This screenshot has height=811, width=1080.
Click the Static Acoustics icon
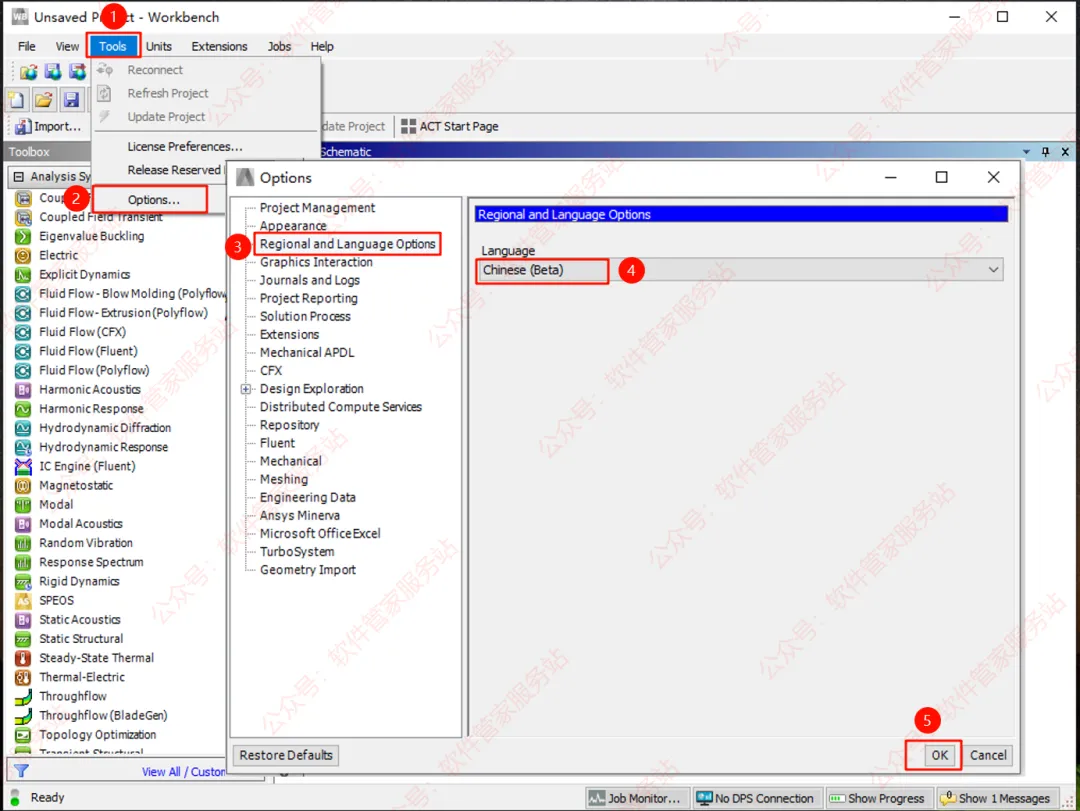(x=23, y=620)
